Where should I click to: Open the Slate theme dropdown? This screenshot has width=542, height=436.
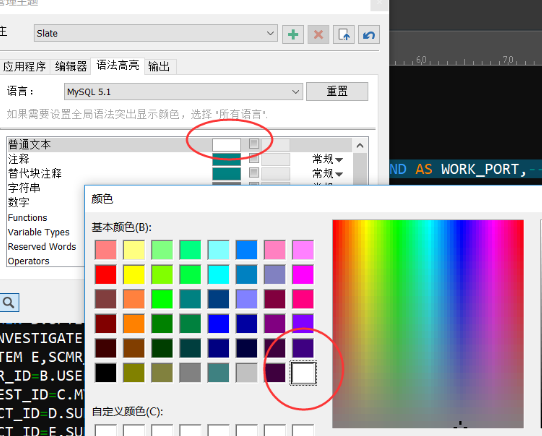[x=156, y=33]
